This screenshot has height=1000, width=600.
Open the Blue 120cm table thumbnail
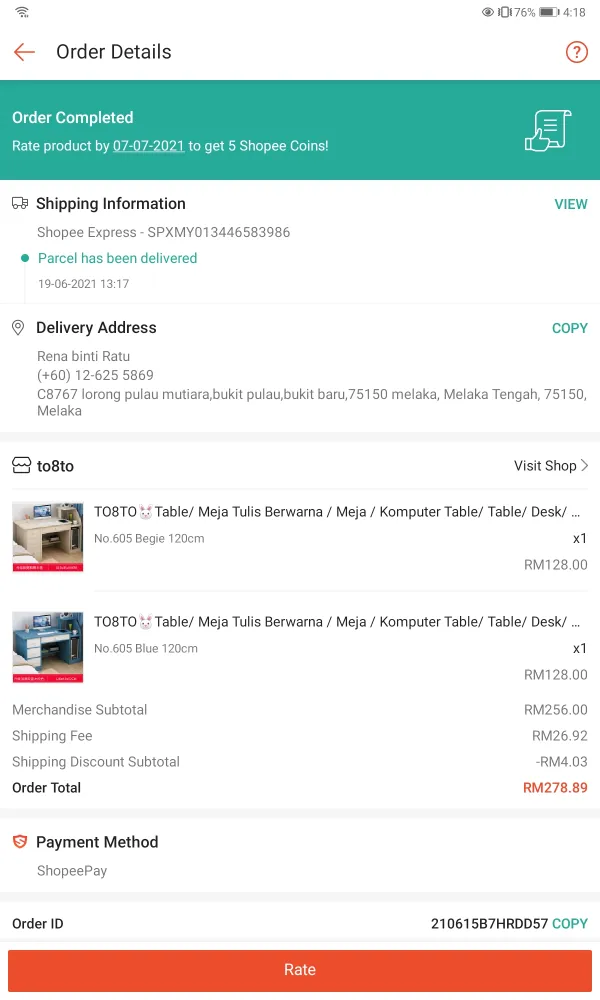pos(48,647)
